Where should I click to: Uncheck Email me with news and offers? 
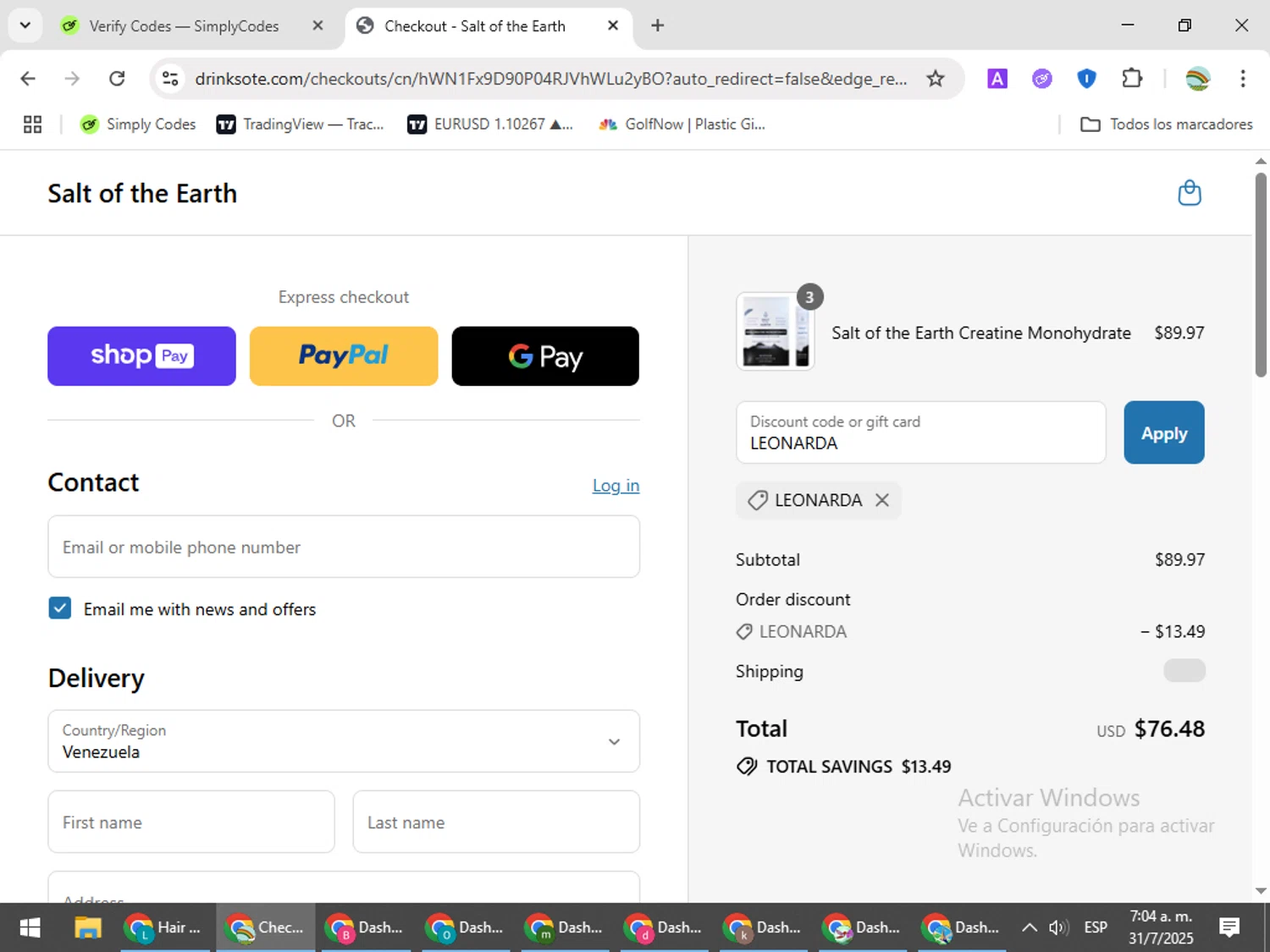pos(60,608)
